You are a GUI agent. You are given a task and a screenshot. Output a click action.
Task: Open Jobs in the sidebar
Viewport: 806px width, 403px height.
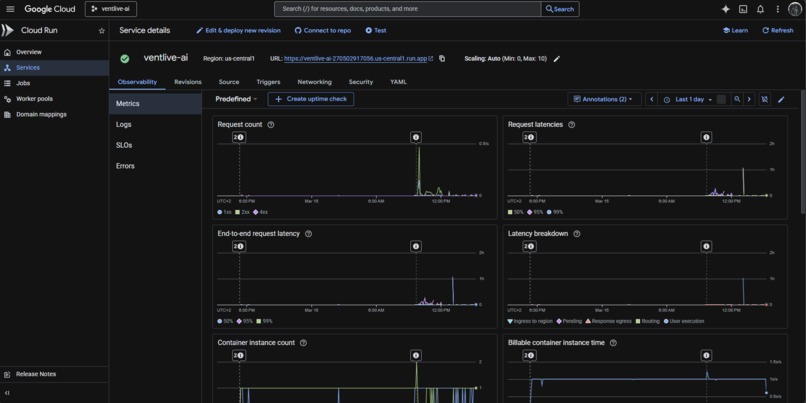point(54,83)
